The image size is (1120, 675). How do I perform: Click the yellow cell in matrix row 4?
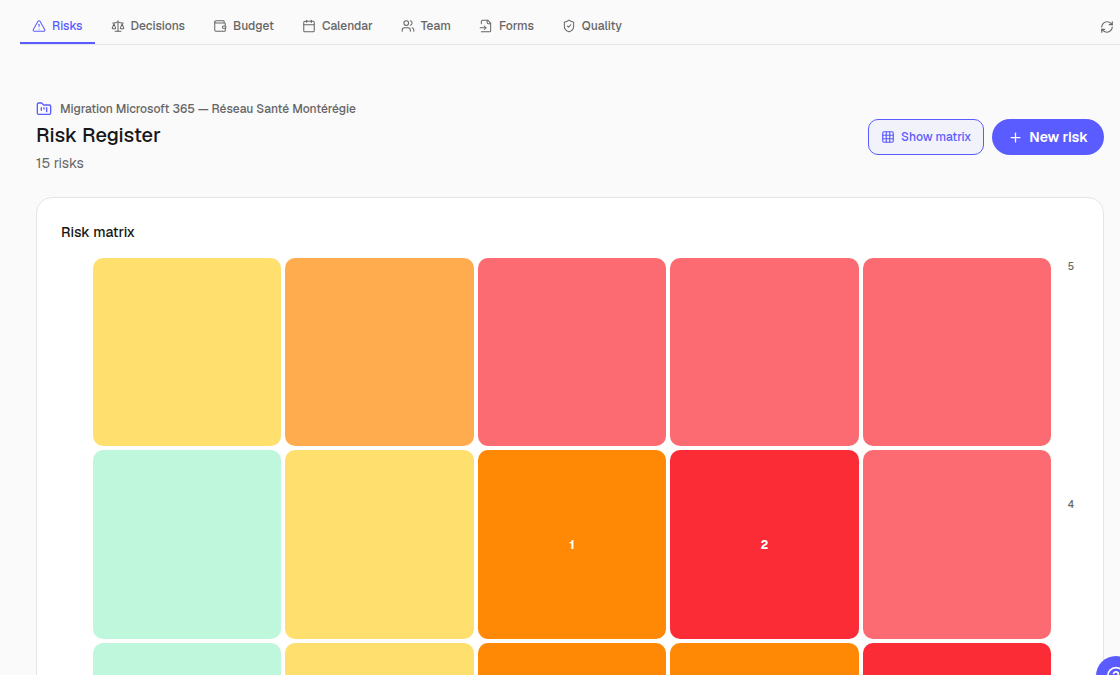(379, 544)
